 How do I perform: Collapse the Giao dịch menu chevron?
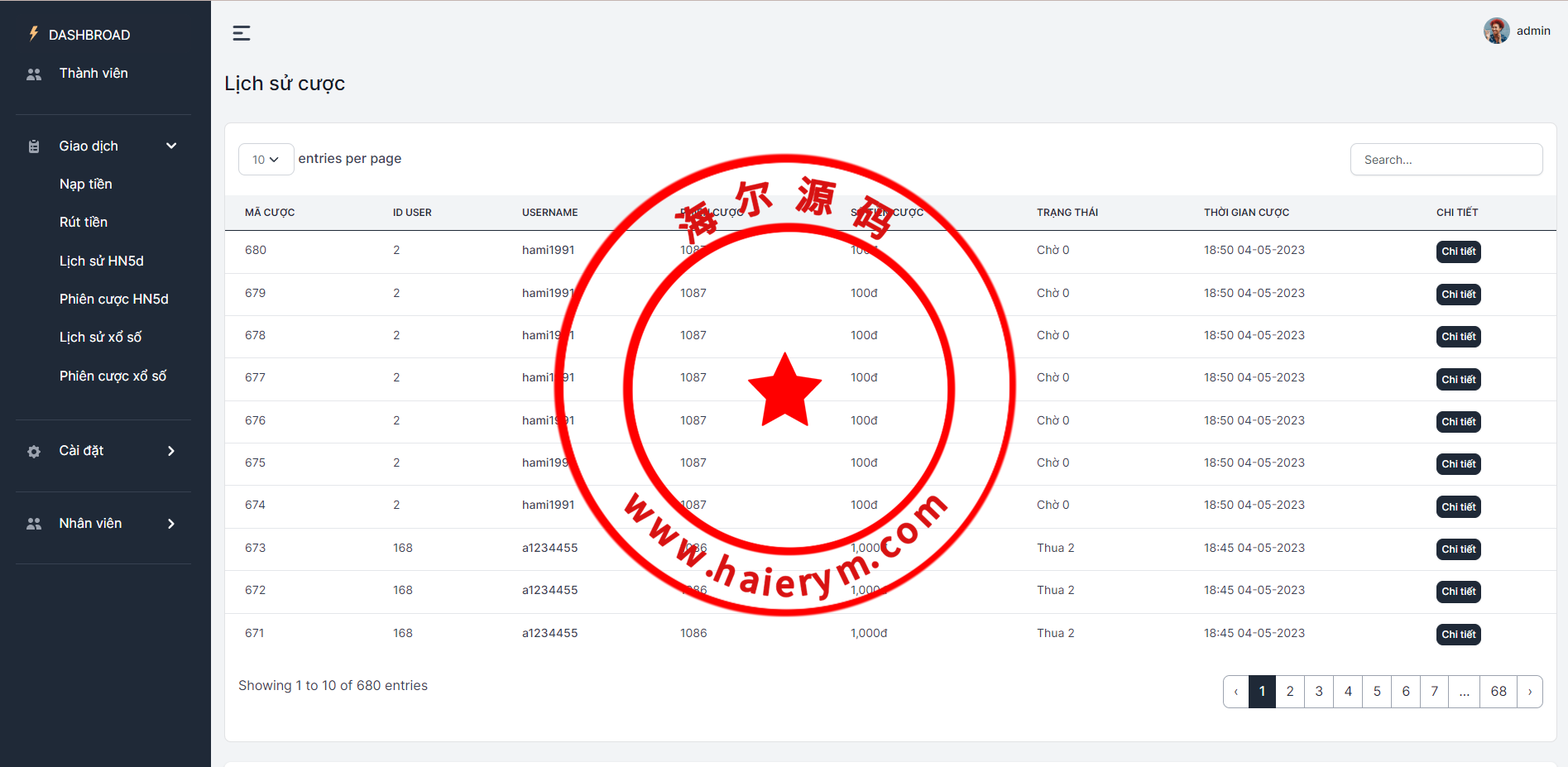click(x=171, y=146)
